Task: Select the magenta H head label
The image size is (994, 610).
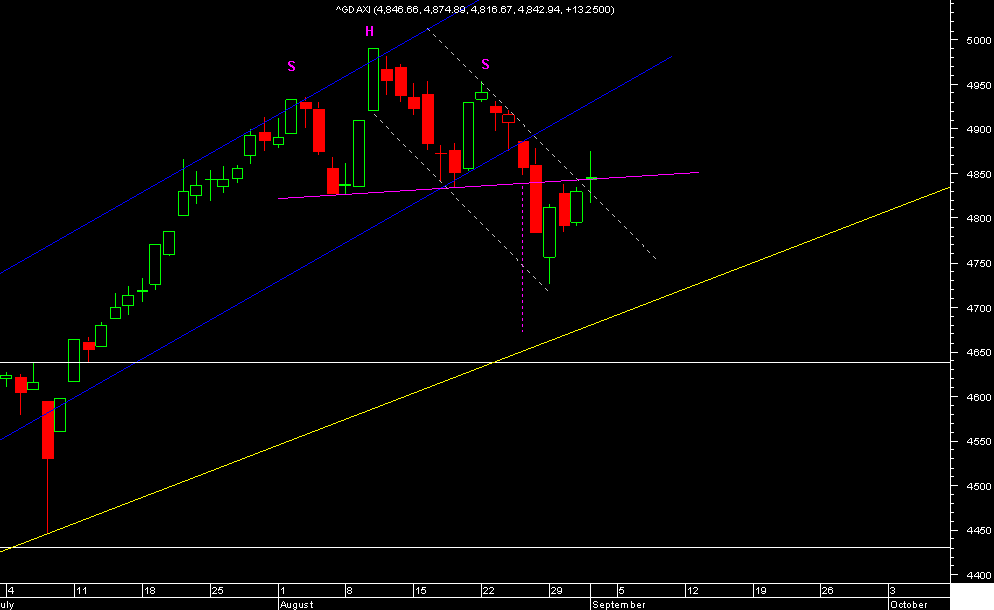Action: pyautogui.click(x=370, y=31)
